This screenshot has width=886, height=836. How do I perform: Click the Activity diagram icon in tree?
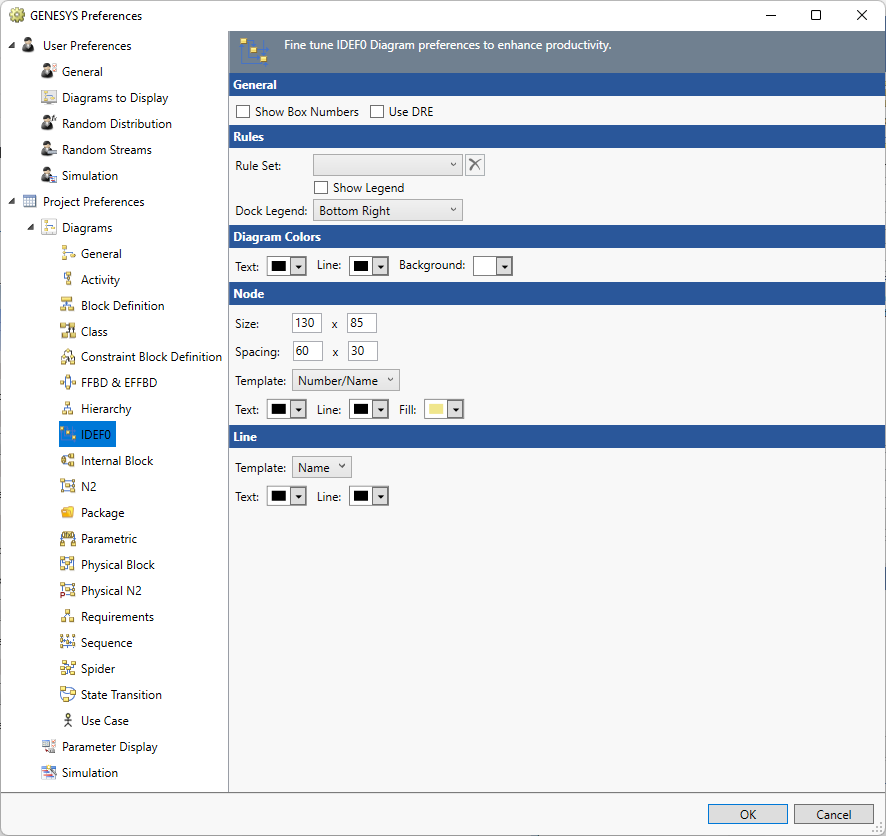68,280
